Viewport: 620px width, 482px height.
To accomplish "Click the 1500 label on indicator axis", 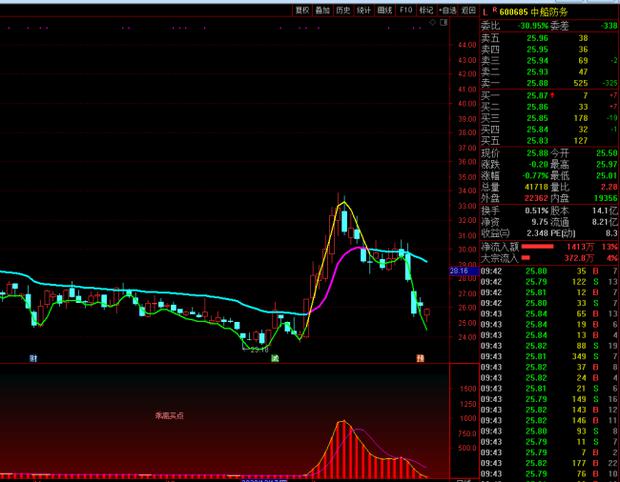I will [468, 389].
